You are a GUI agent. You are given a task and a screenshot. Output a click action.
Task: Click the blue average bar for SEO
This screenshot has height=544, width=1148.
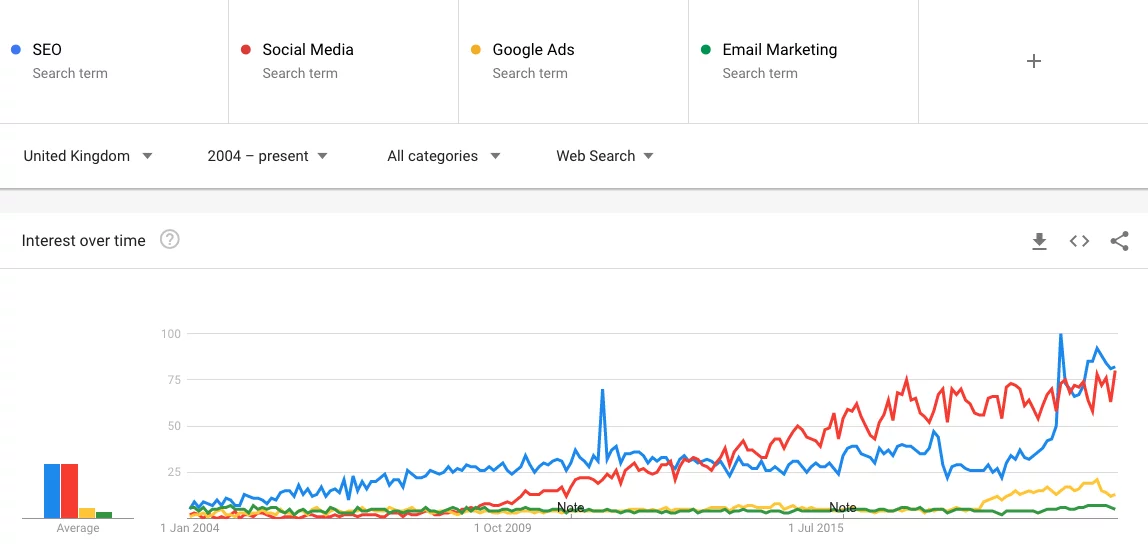tap(52, 491)
